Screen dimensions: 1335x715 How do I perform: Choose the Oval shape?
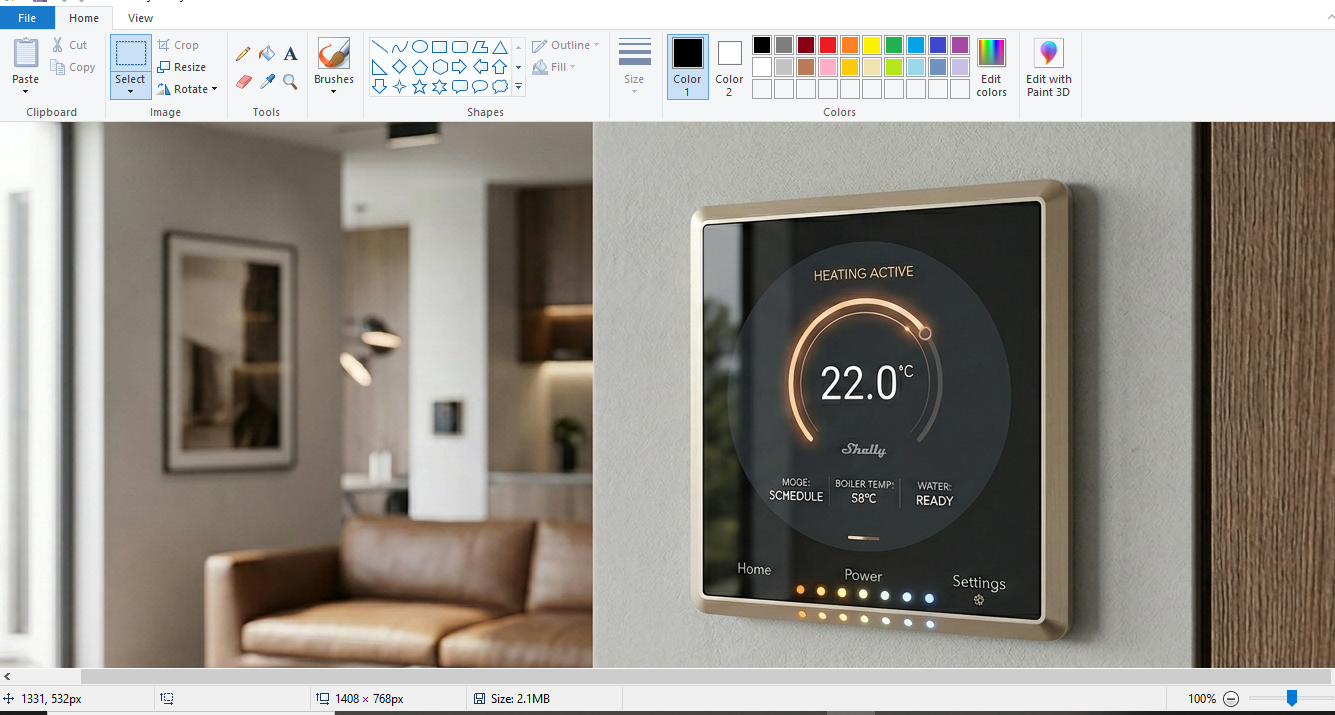tap(420, 47)
